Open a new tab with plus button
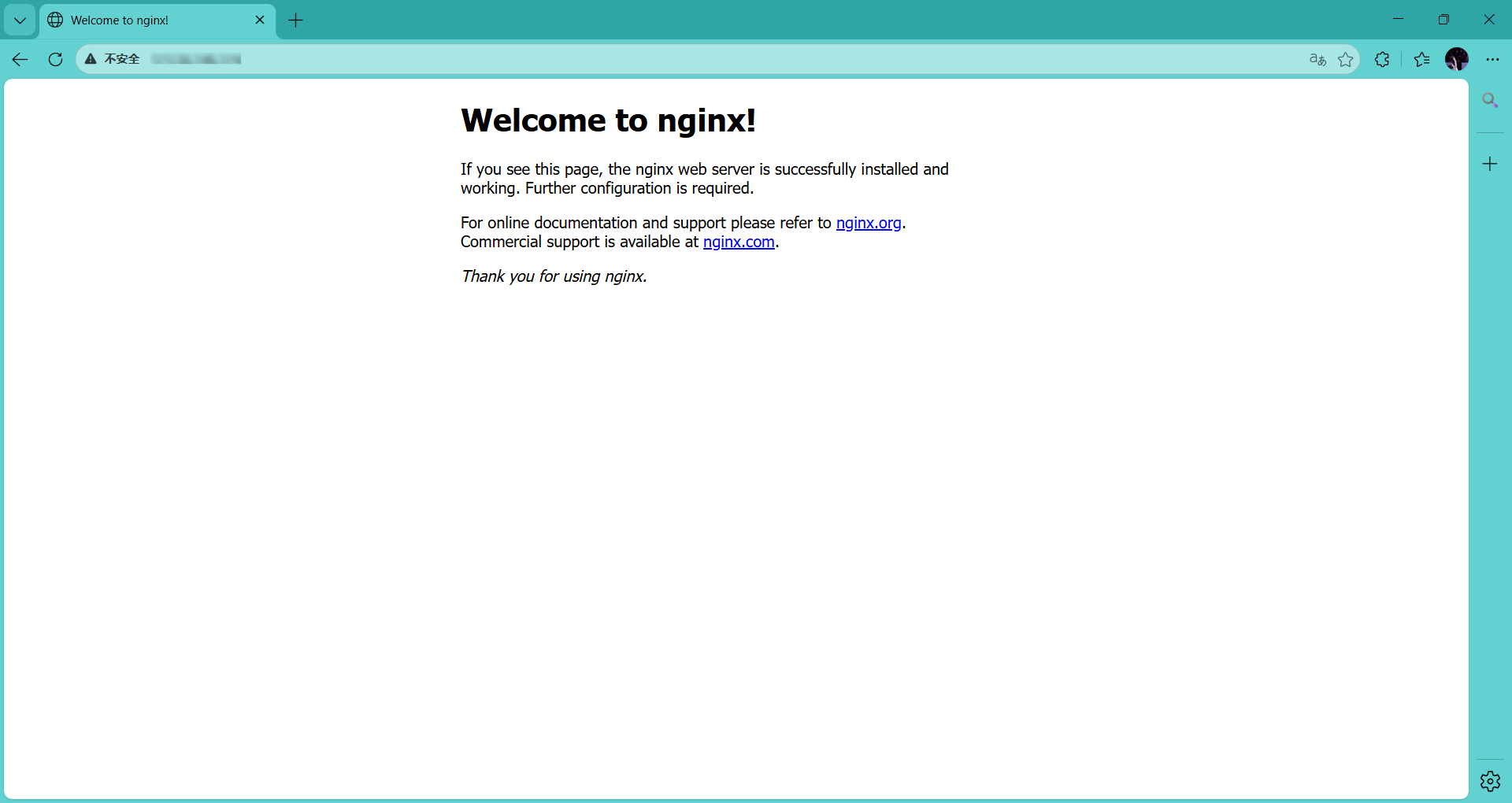This screenshot has height=803, width=1512. coord(296,20)
